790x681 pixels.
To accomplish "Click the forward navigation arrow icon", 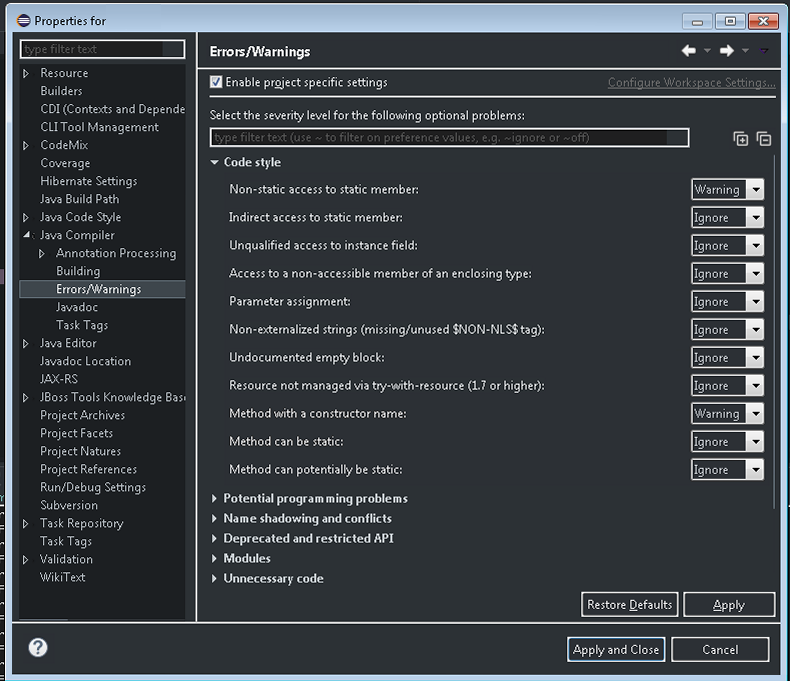I will 727,51.
